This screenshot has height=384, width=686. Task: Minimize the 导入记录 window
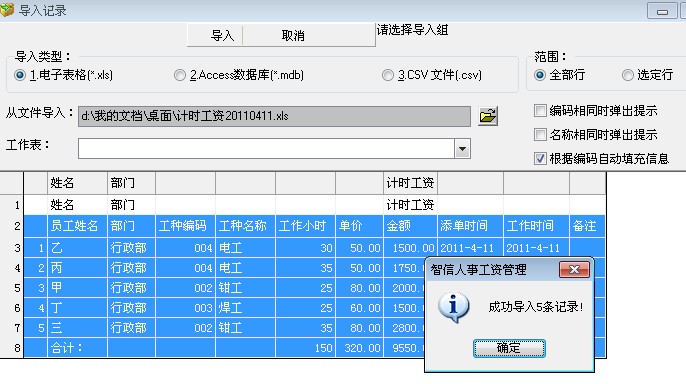click(x=662, y=11)
